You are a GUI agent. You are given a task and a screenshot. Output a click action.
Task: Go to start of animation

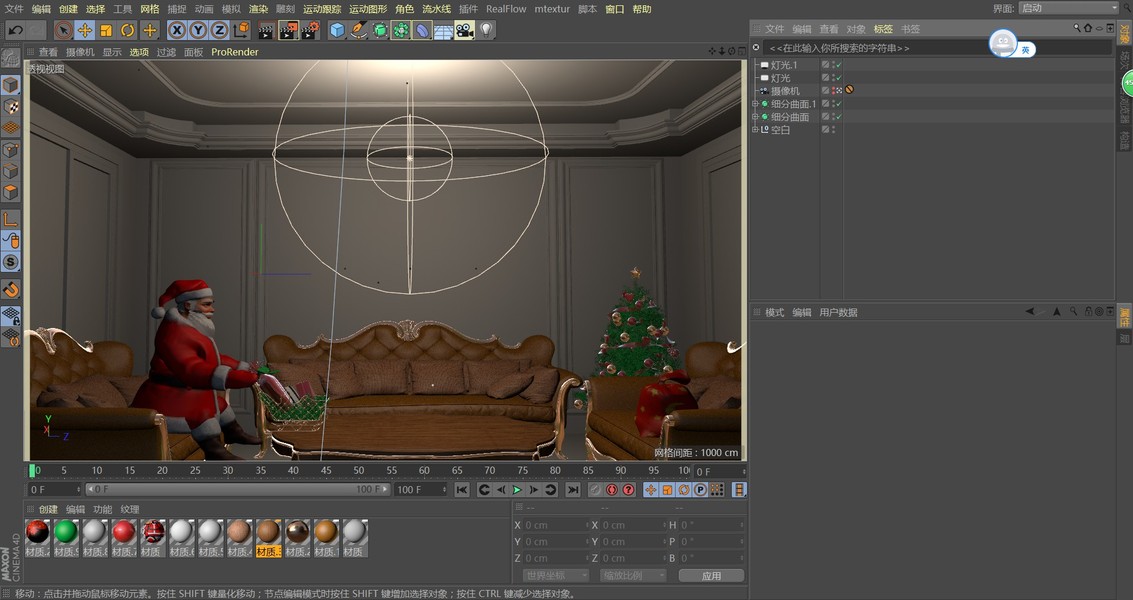coord(462,489)
